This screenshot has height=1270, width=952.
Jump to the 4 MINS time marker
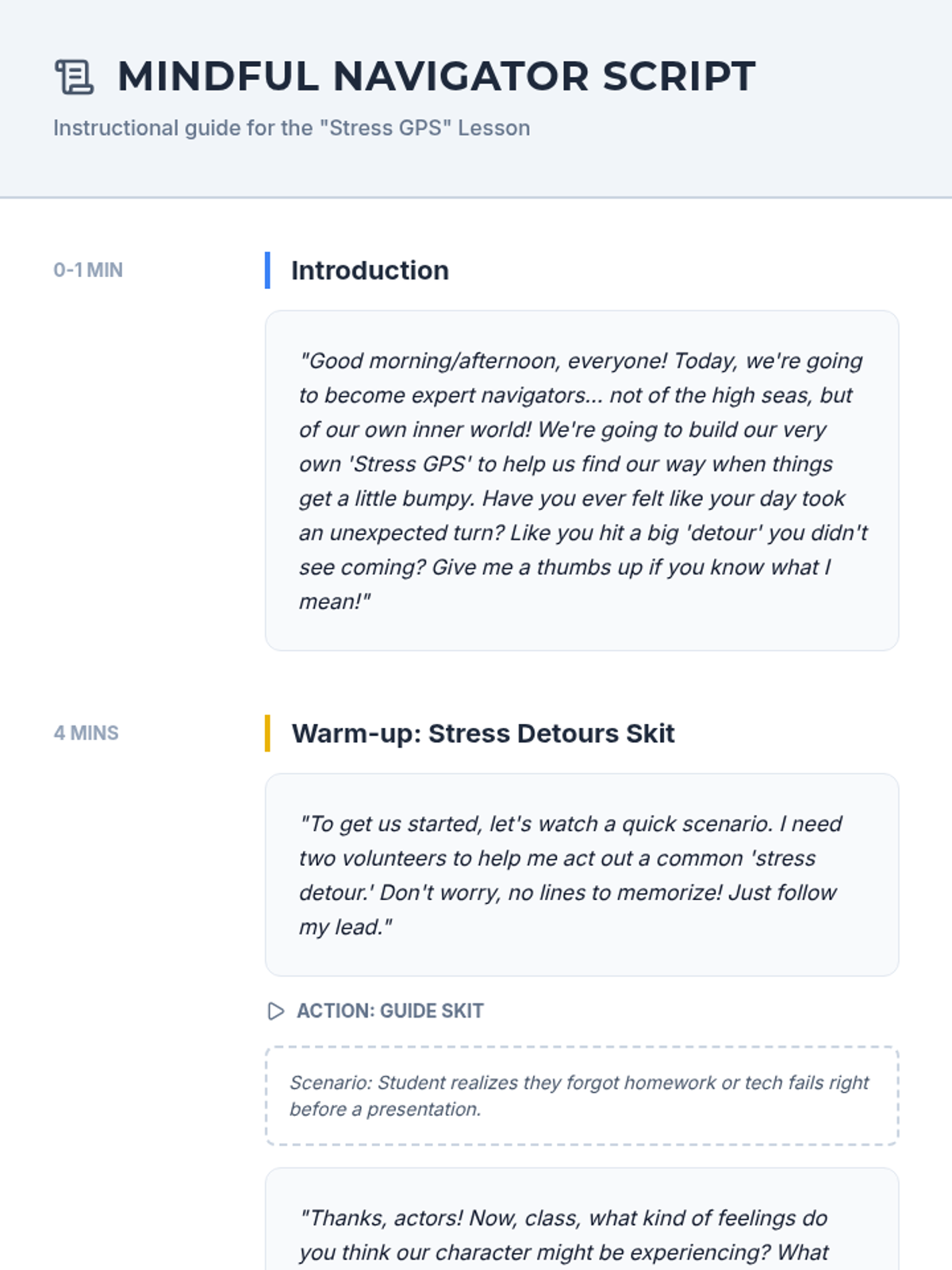[x=86, y=733]
